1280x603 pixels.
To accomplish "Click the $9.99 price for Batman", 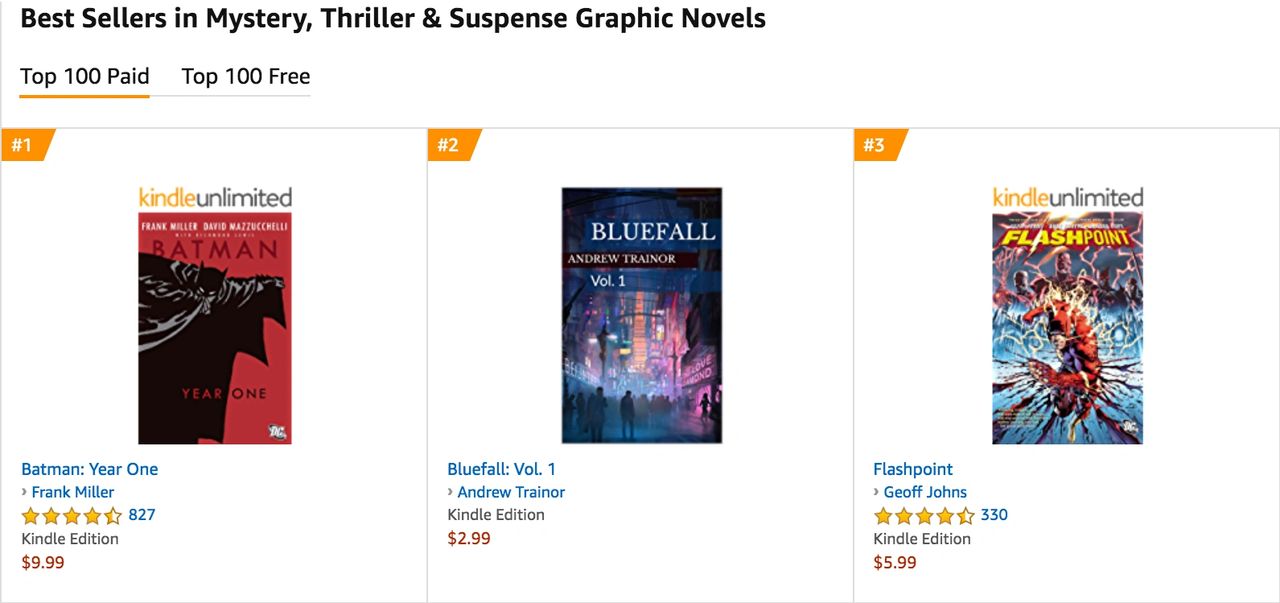I will click(x=43, y=562).
